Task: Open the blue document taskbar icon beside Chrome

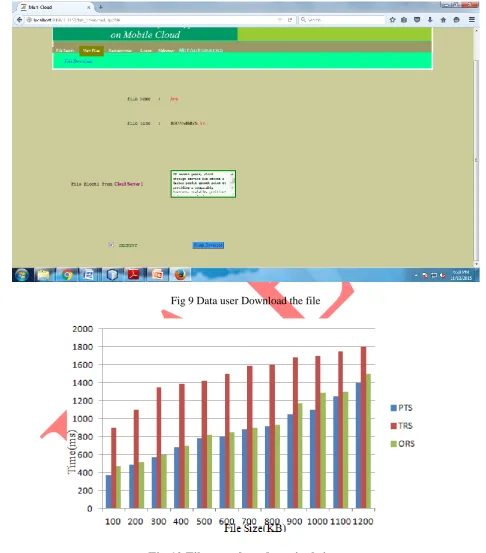Action: coord(89,275)
